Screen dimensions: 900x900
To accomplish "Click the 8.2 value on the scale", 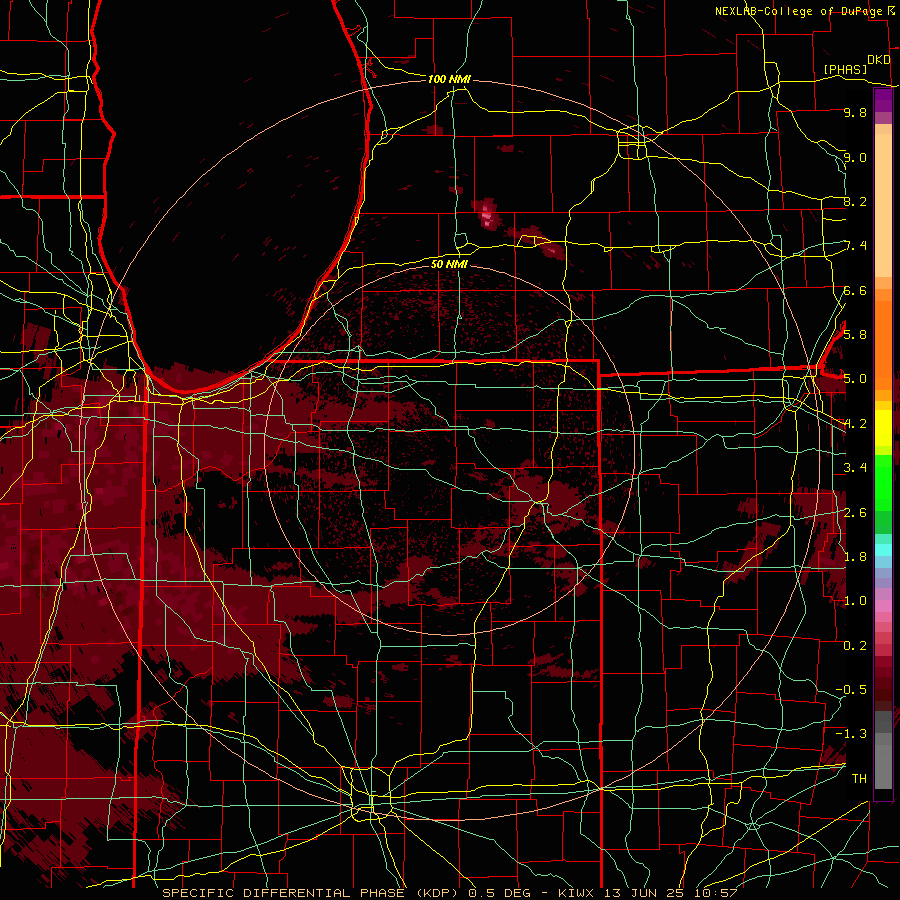I will pos(855,201).
